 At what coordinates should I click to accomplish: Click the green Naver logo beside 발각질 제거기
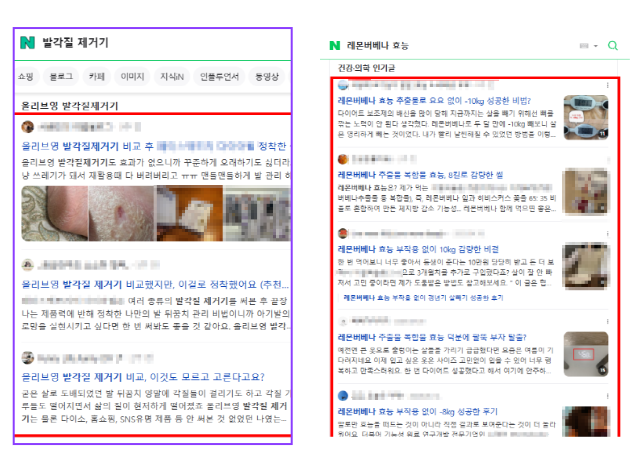coord(28,42)
